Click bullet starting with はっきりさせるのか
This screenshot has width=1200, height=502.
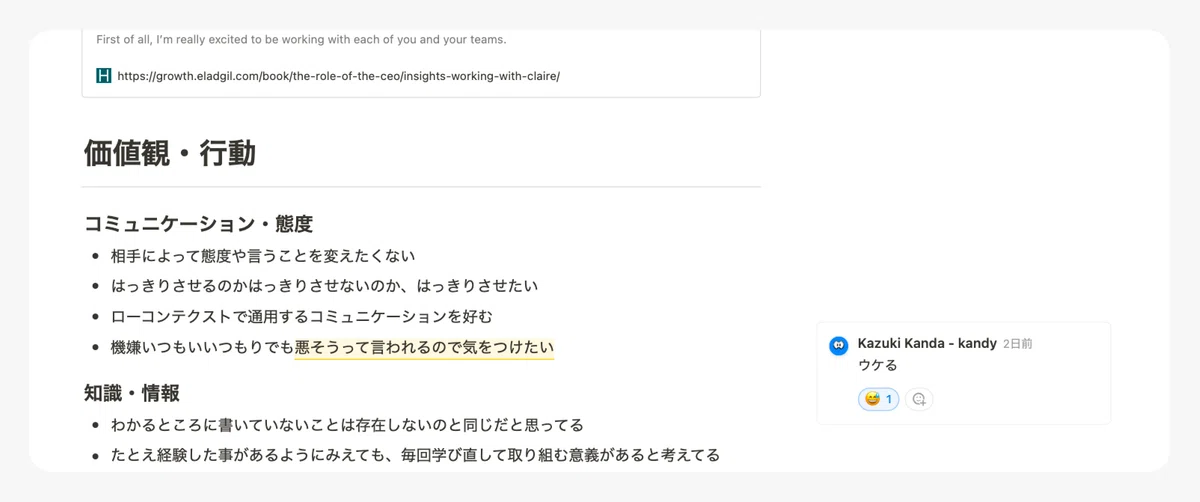[324, 286]
